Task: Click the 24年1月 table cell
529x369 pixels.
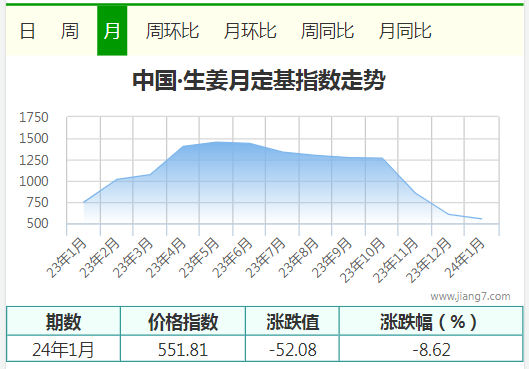Action: tap(63, 349)
